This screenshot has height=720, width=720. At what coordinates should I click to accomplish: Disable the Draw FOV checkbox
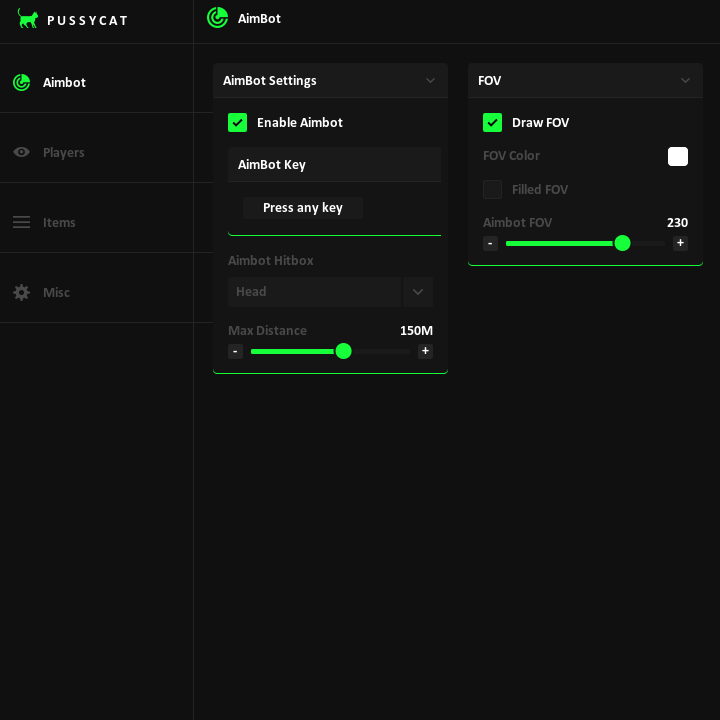(492, 123)
